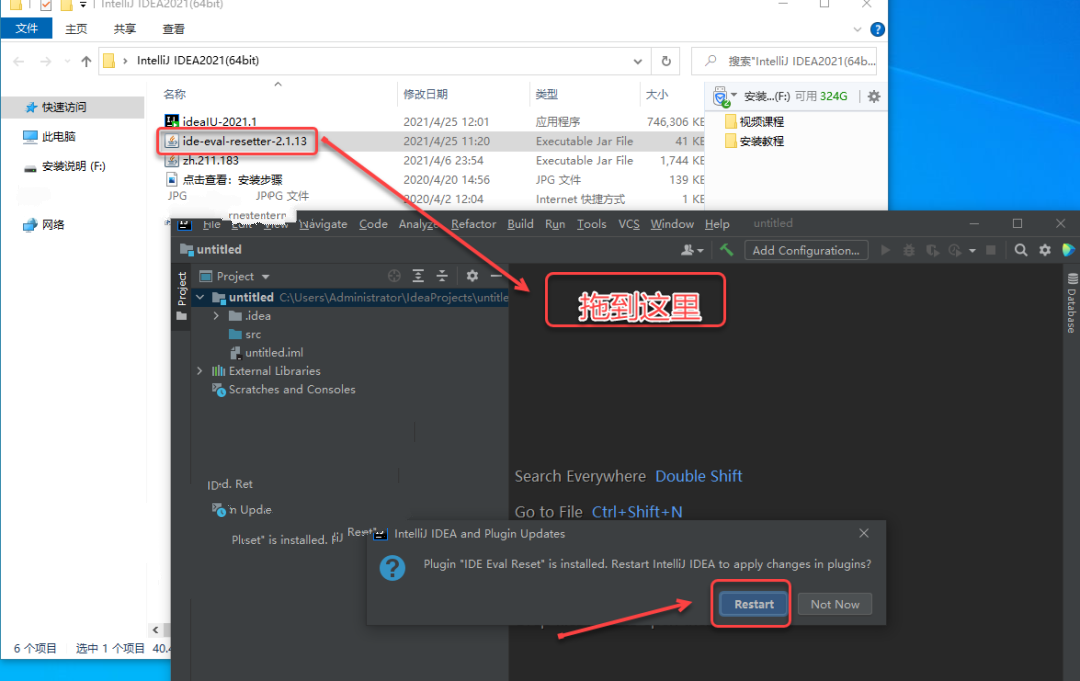Viewport: 1080px width, 681px height.
Task: Click Select Opened File target icon
Action: [394, 276]
